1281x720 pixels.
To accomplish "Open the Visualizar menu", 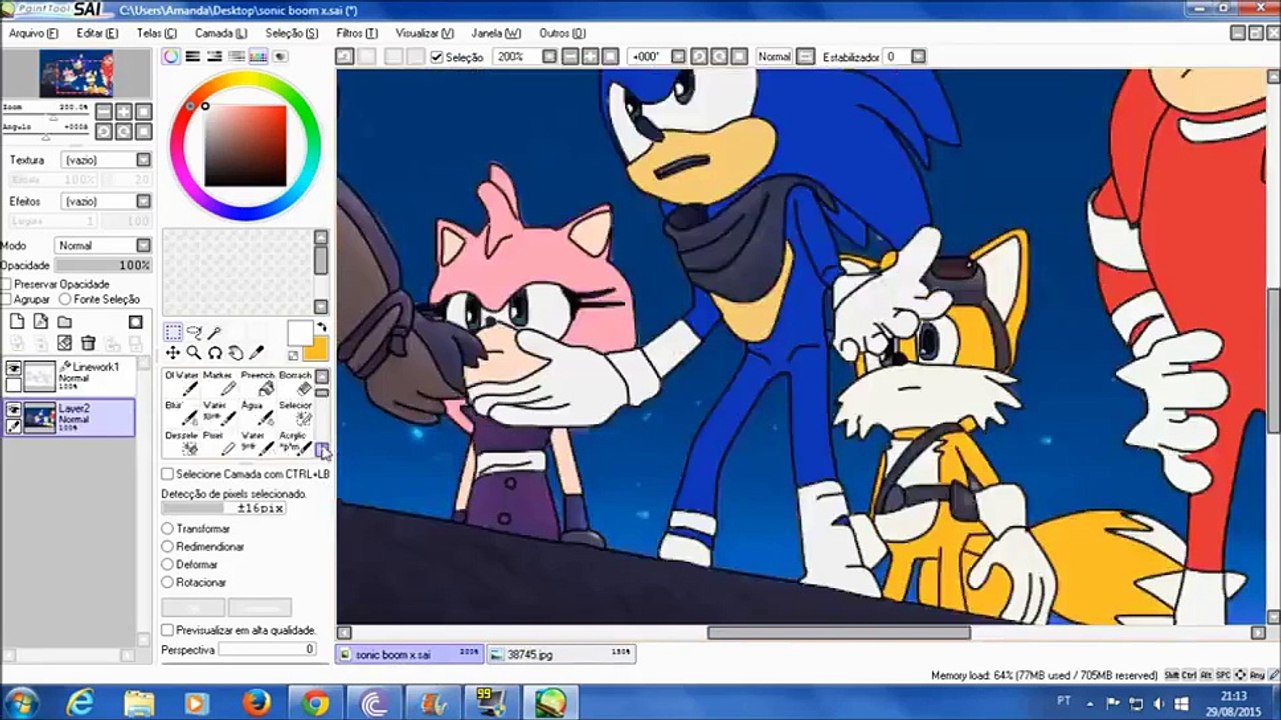I will 424,33.
